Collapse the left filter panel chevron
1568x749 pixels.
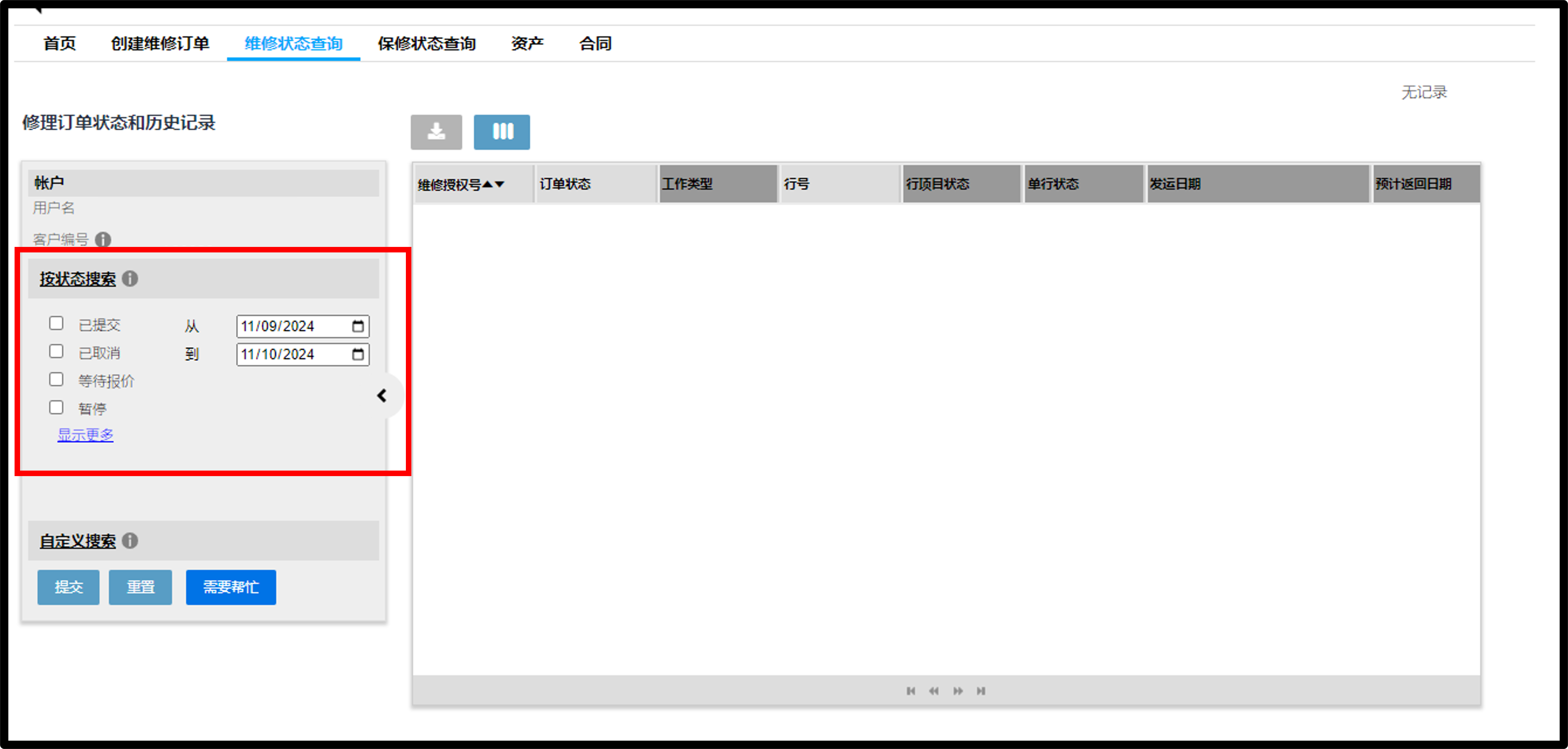[382, 396]
